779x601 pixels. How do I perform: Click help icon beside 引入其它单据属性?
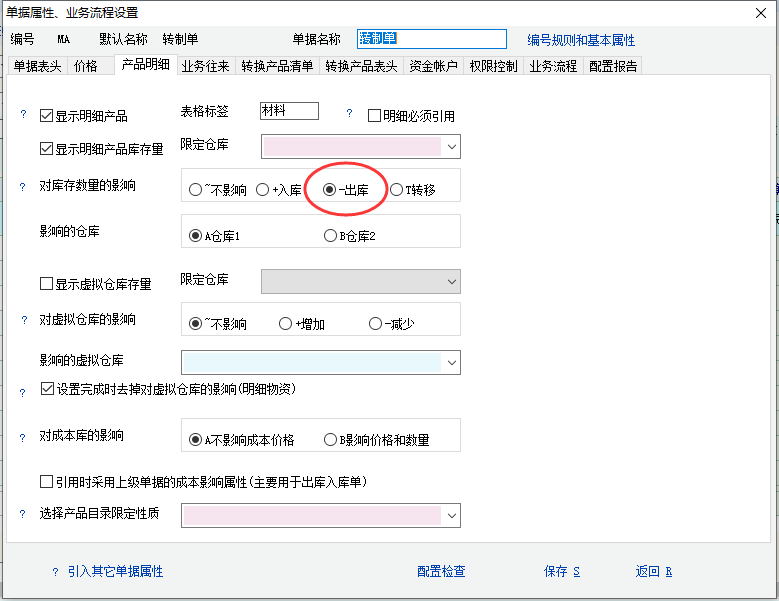[x=55, y=572]
